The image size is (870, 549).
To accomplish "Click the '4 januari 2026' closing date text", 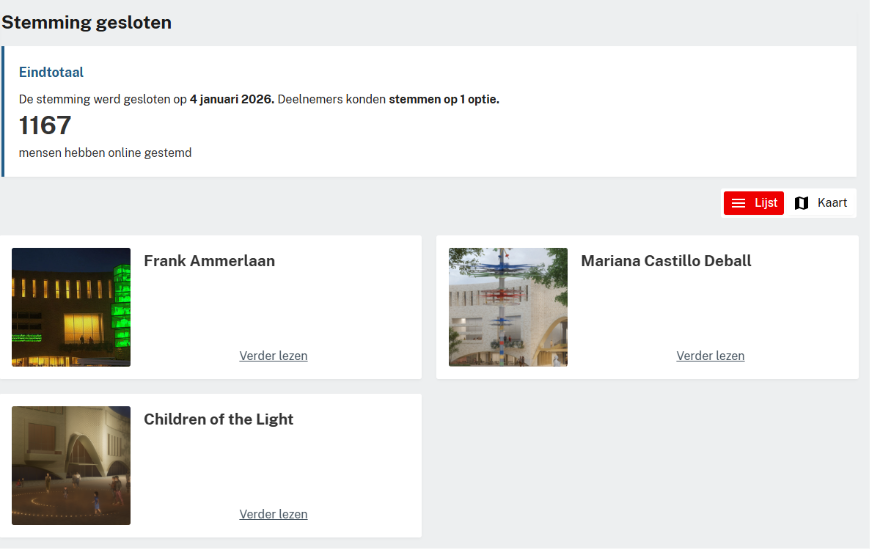I will click(232, 99).
